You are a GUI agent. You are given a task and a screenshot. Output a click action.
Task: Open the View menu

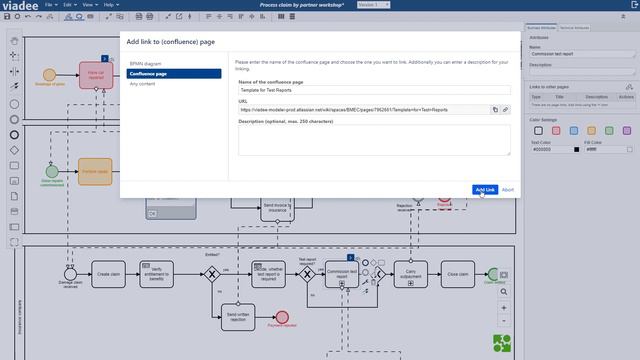(90, 5)
